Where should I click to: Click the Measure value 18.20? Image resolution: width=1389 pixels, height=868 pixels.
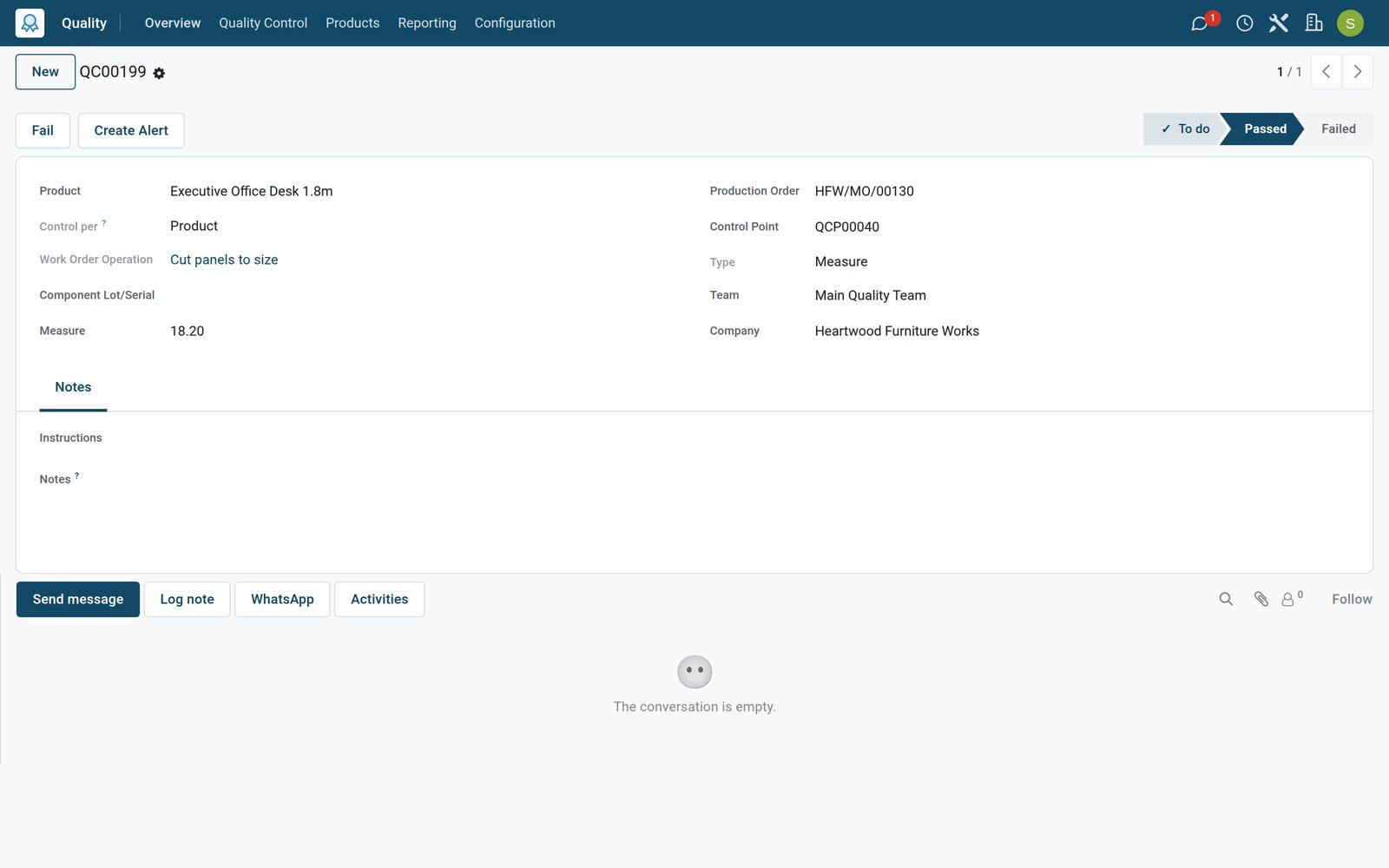point(188,331)
